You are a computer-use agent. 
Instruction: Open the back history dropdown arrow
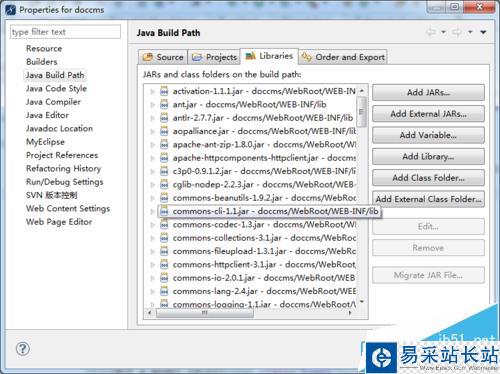click(x=444, y=32)
